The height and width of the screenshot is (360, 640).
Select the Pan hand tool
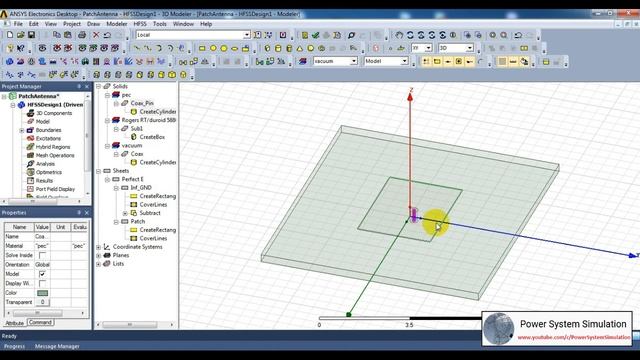pyautogui.click(x=399, y=35)
